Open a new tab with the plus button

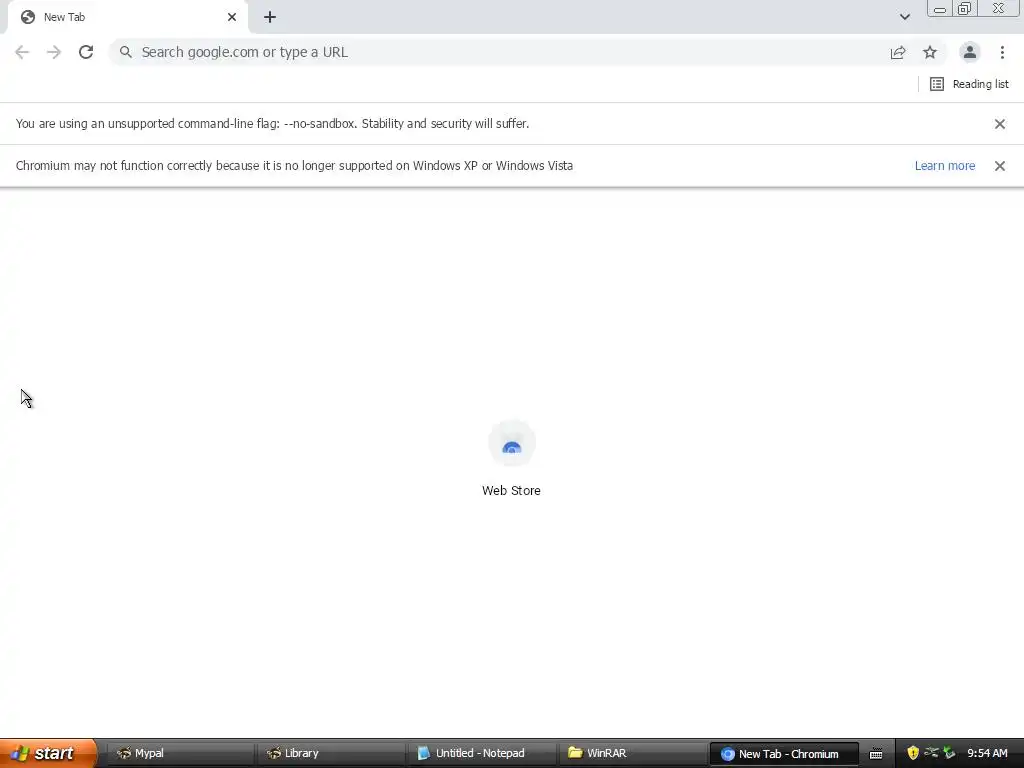[270, 18]
